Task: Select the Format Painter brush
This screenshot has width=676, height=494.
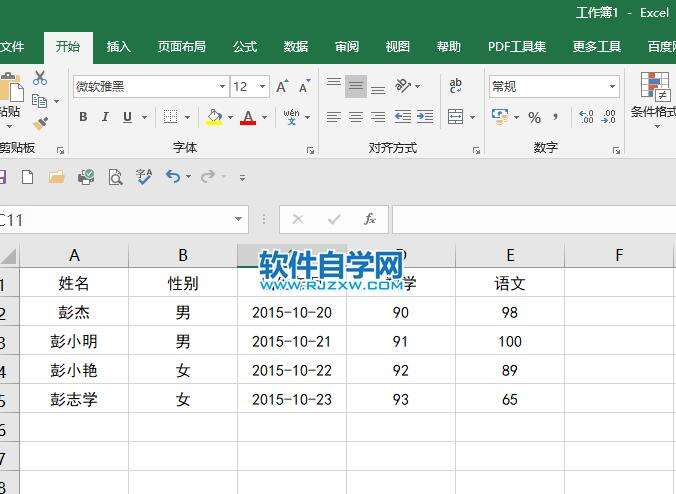Action: [41, 124]
